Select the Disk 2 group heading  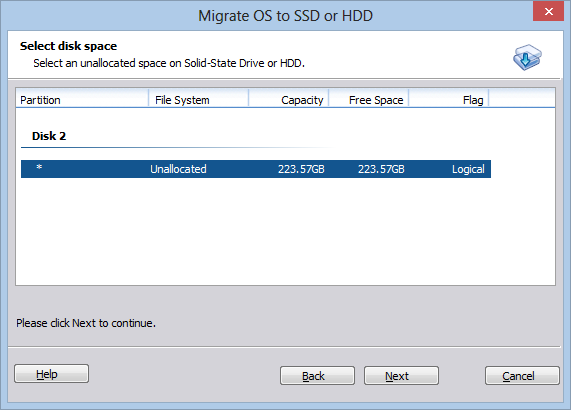[49, 136]
